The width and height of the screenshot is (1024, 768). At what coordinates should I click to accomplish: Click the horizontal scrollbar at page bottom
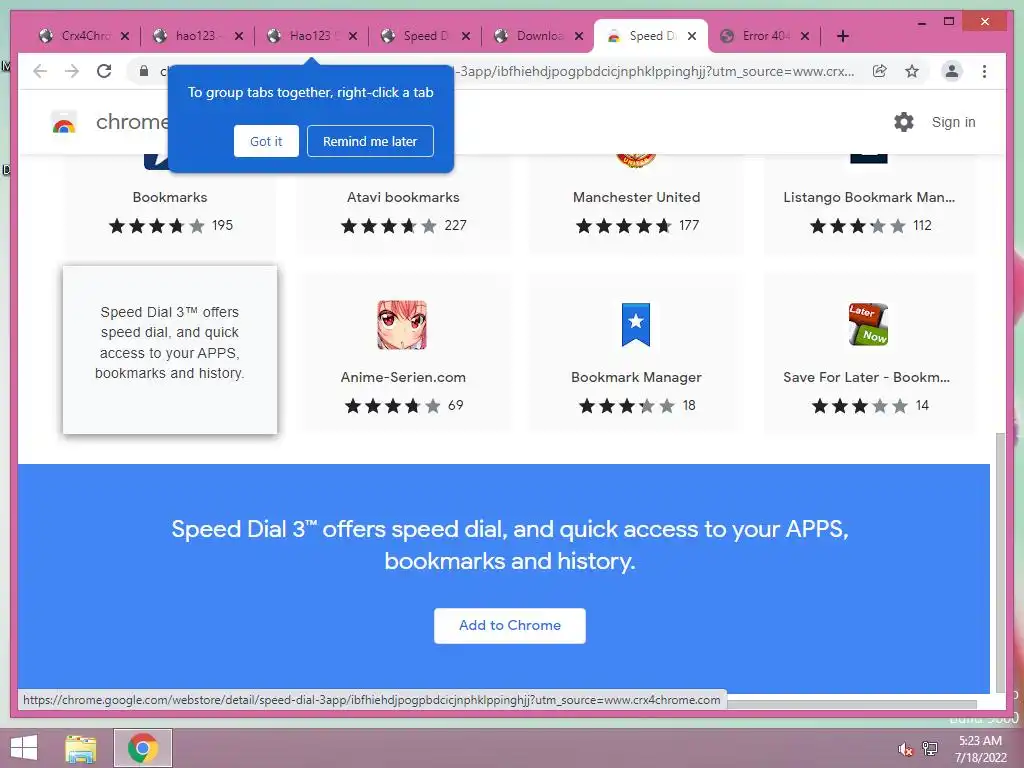pos(852,704)
